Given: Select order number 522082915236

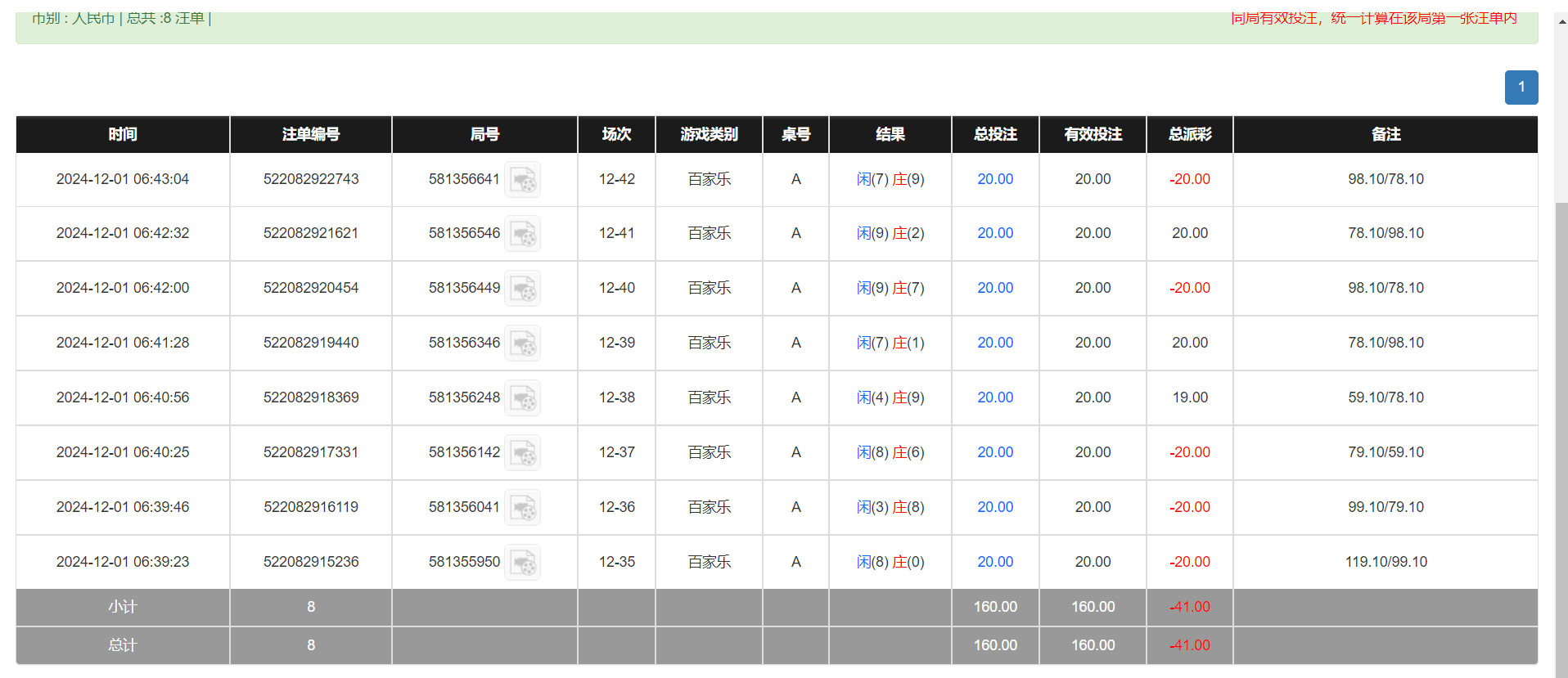Looking at the screenshot, I should click(x=310, y=562).
